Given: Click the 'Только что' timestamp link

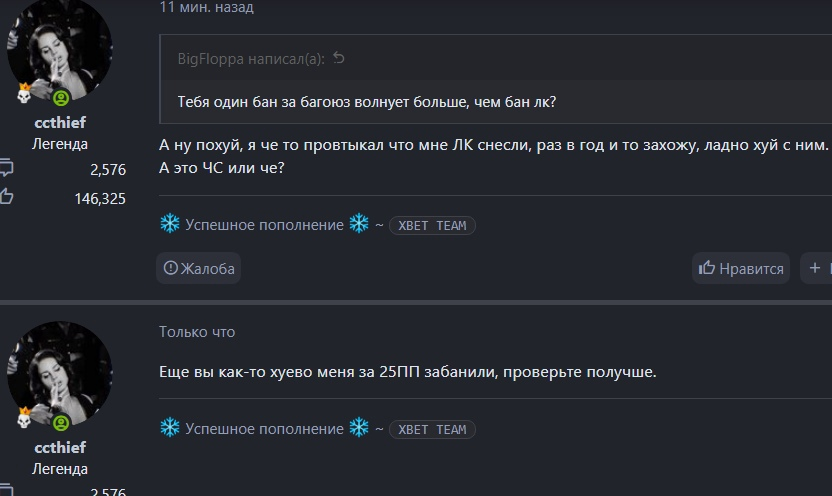Looking at the screenshot, I should click(x=197, y=332).
